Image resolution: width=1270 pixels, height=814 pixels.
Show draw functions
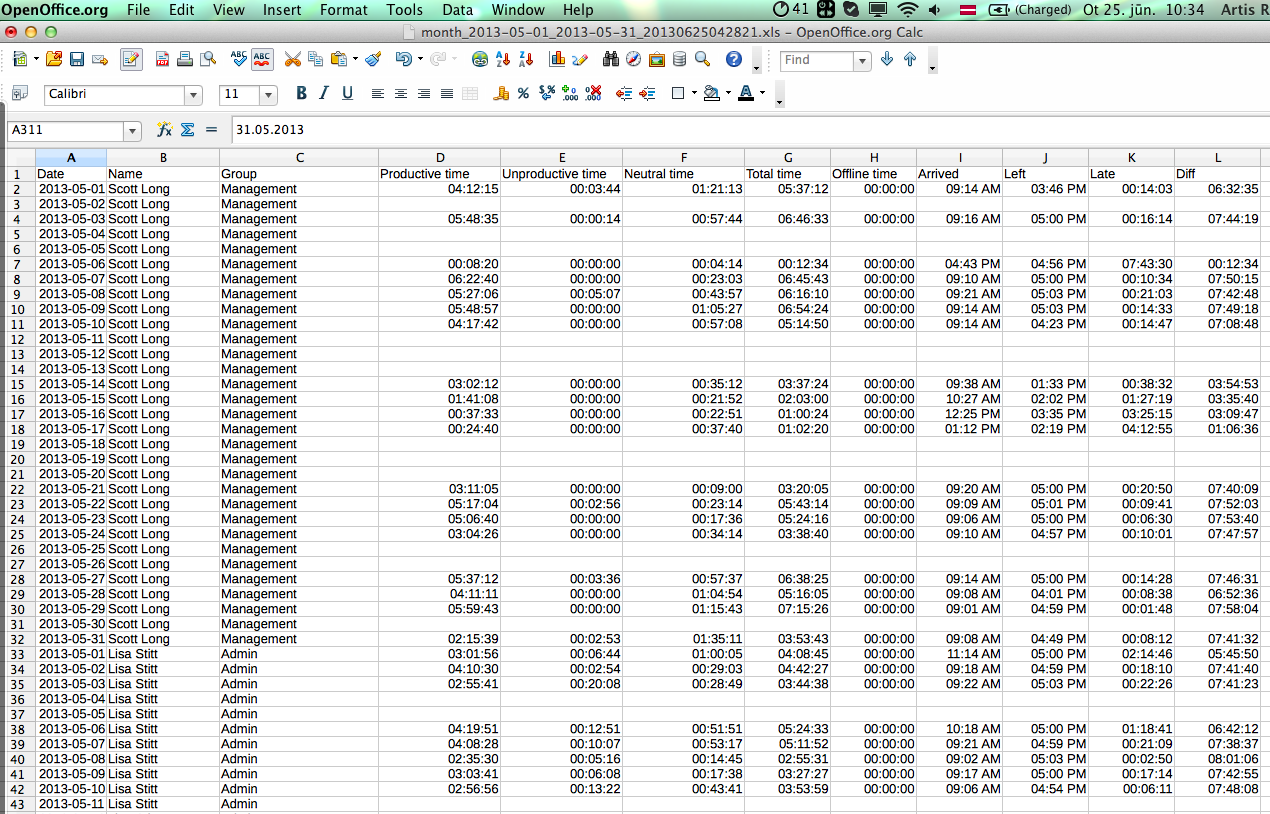pyautogui.click(x=580, y=60)
